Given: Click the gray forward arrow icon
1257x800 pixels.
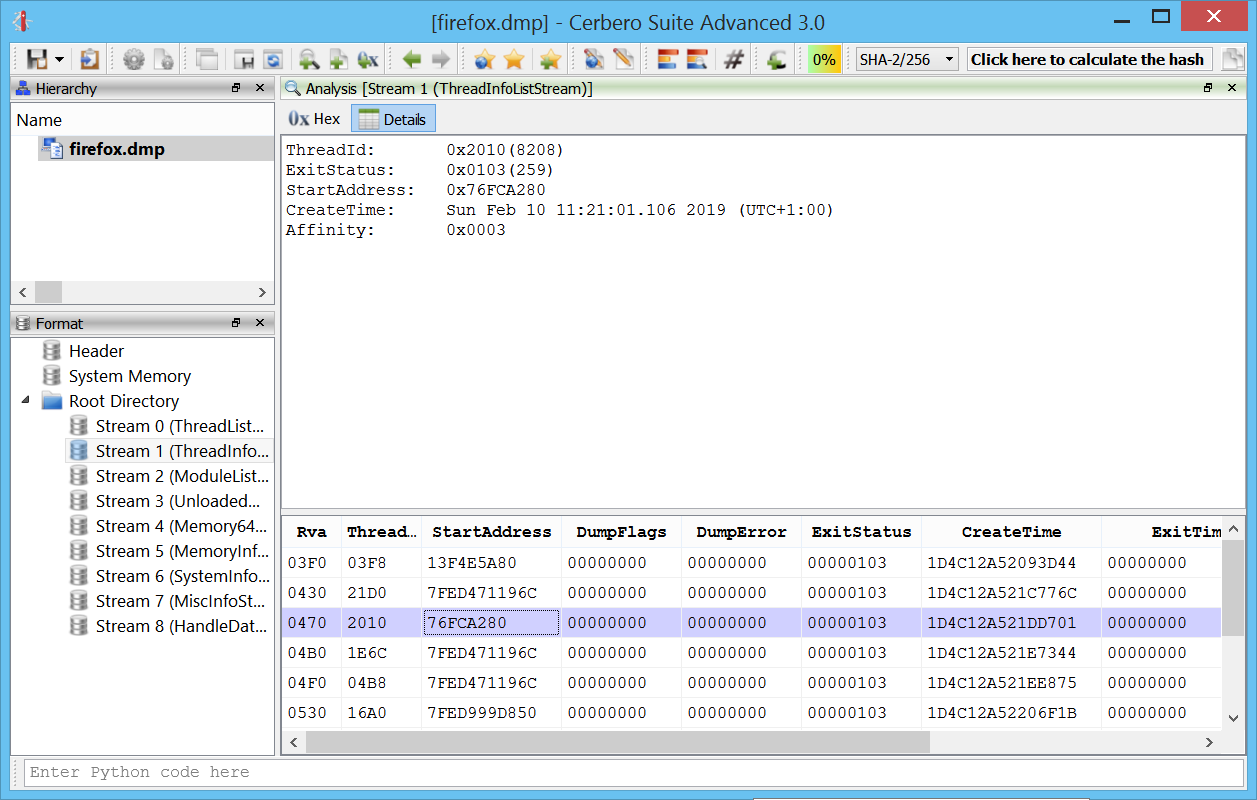Looking at the screenshot, I should click(x=440, y=59).
